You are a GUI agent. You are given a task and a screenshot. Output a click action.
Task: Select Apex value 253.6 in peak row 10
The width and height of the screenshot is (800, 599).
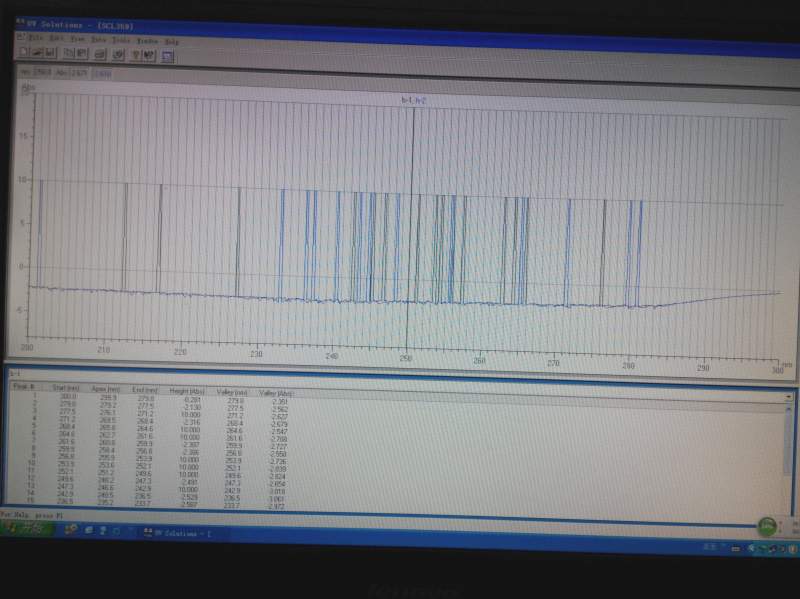point(106,465)
